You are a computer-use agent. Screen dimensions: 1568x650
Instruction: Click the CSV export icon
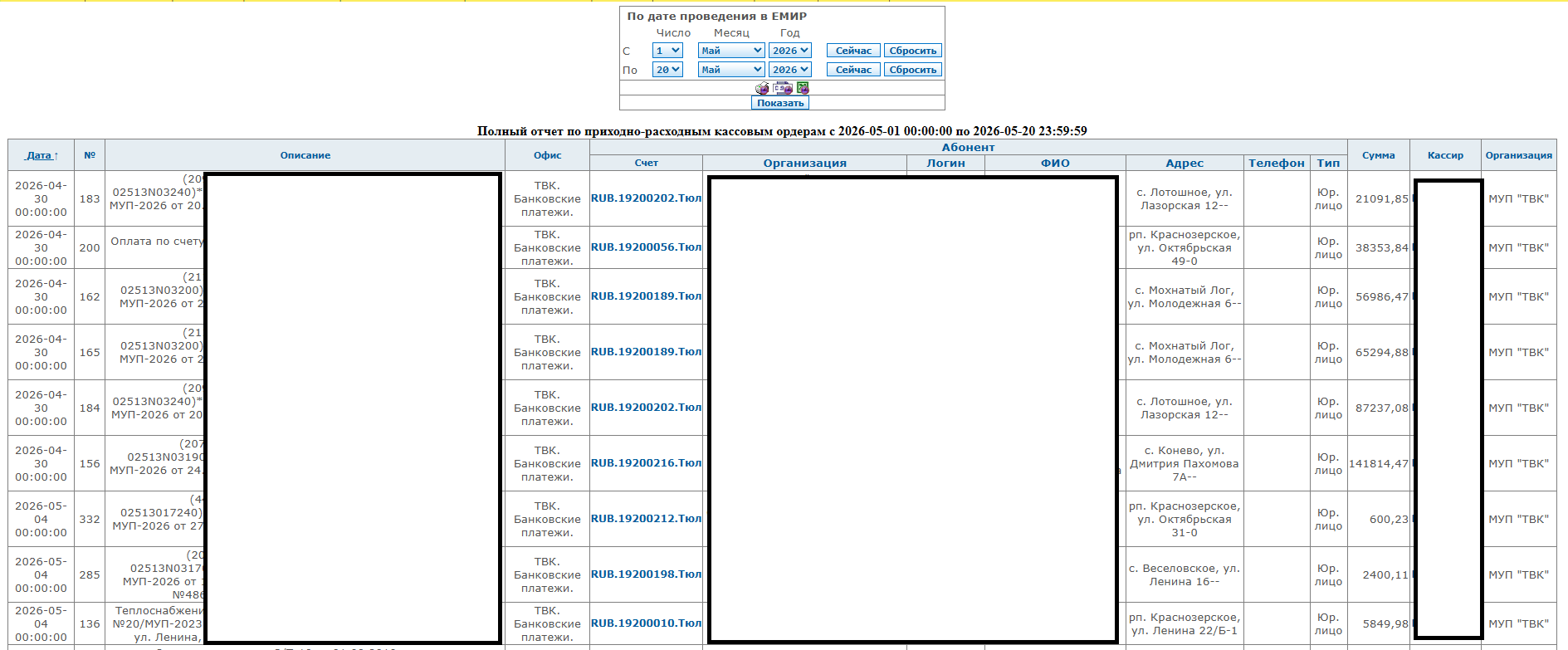coord(783,88)
